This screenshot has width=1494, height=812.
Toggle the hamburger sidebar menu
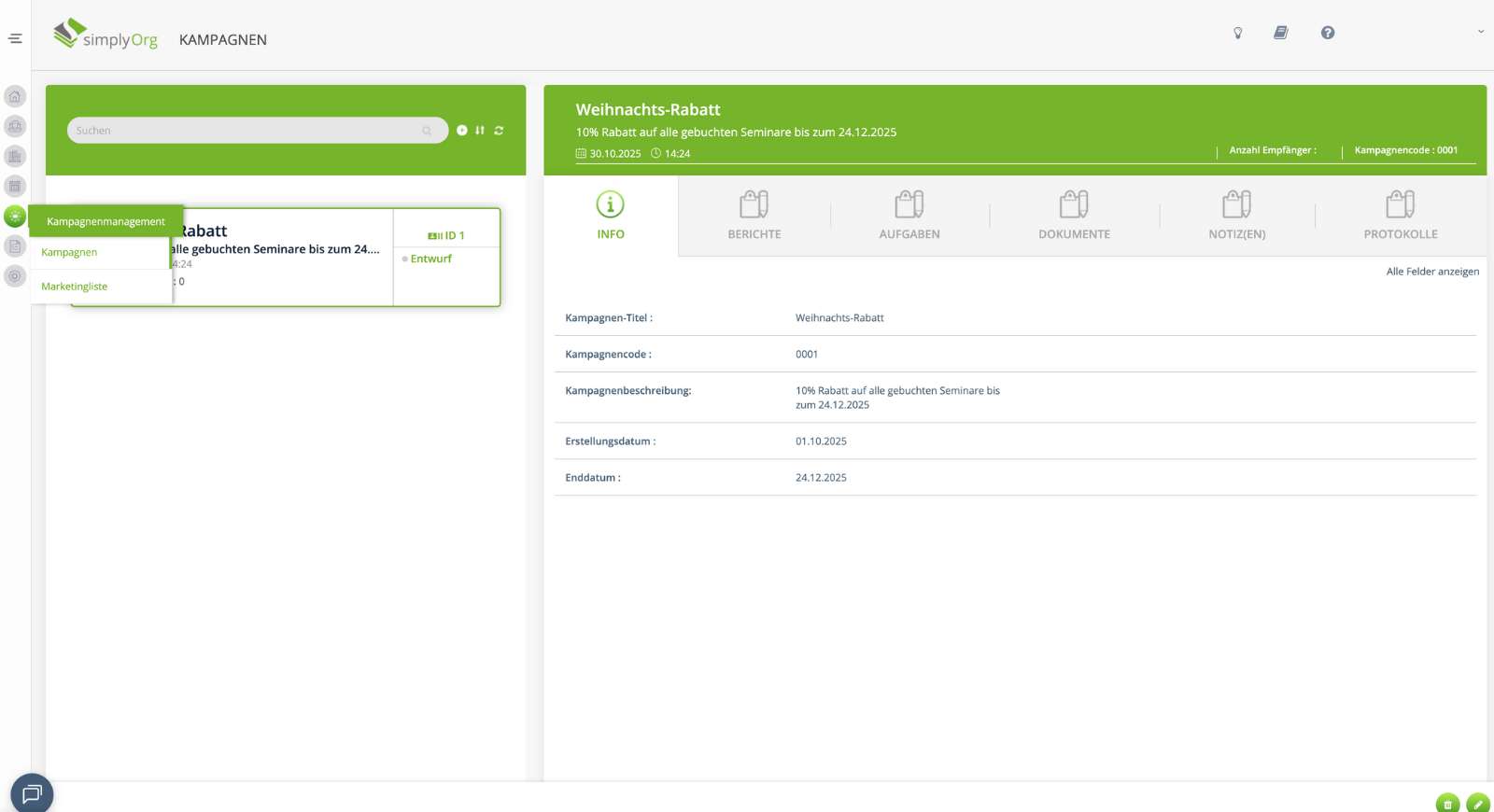(15, 38)
